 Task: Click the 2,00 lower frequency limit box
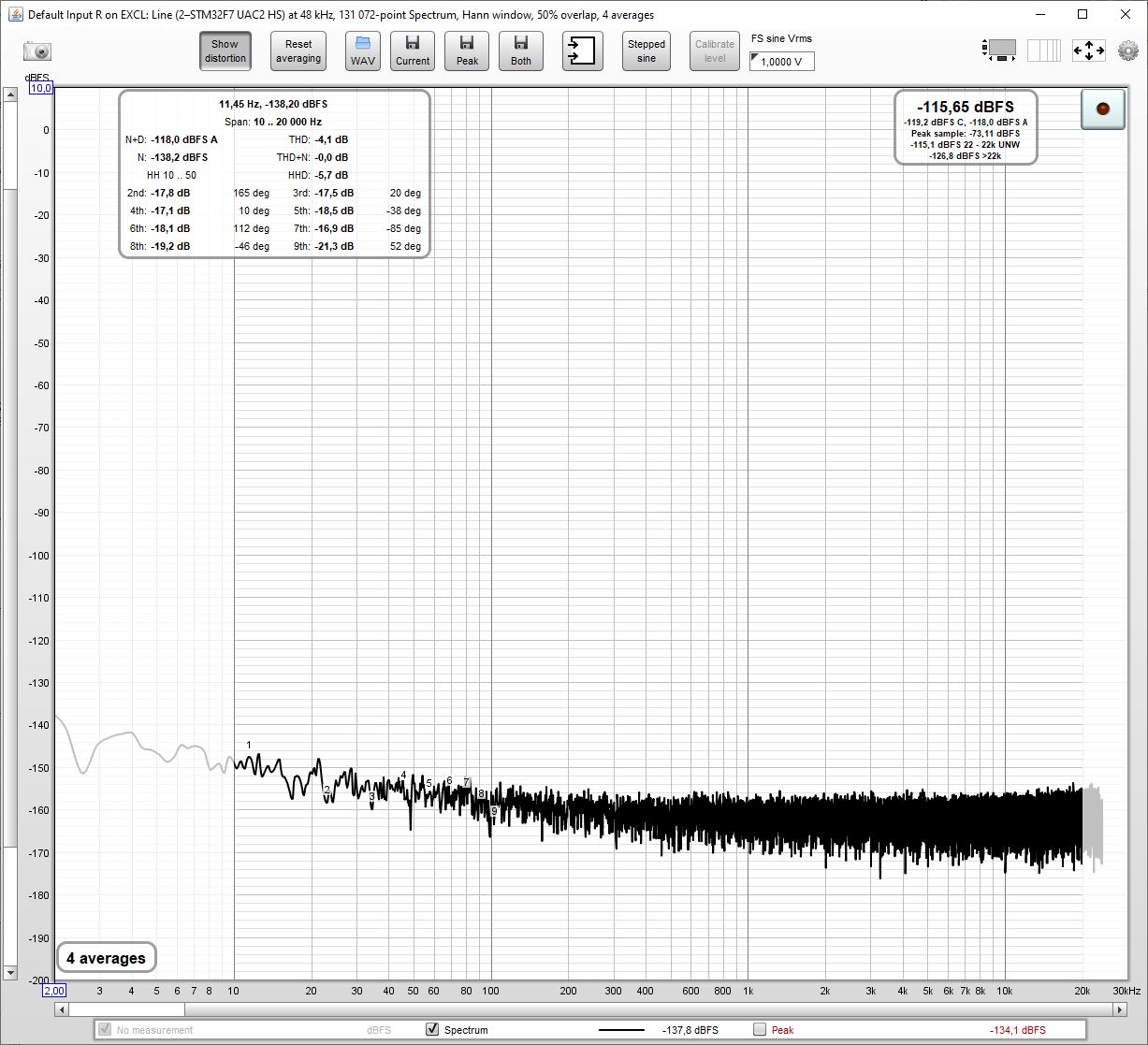click(54, 990)
